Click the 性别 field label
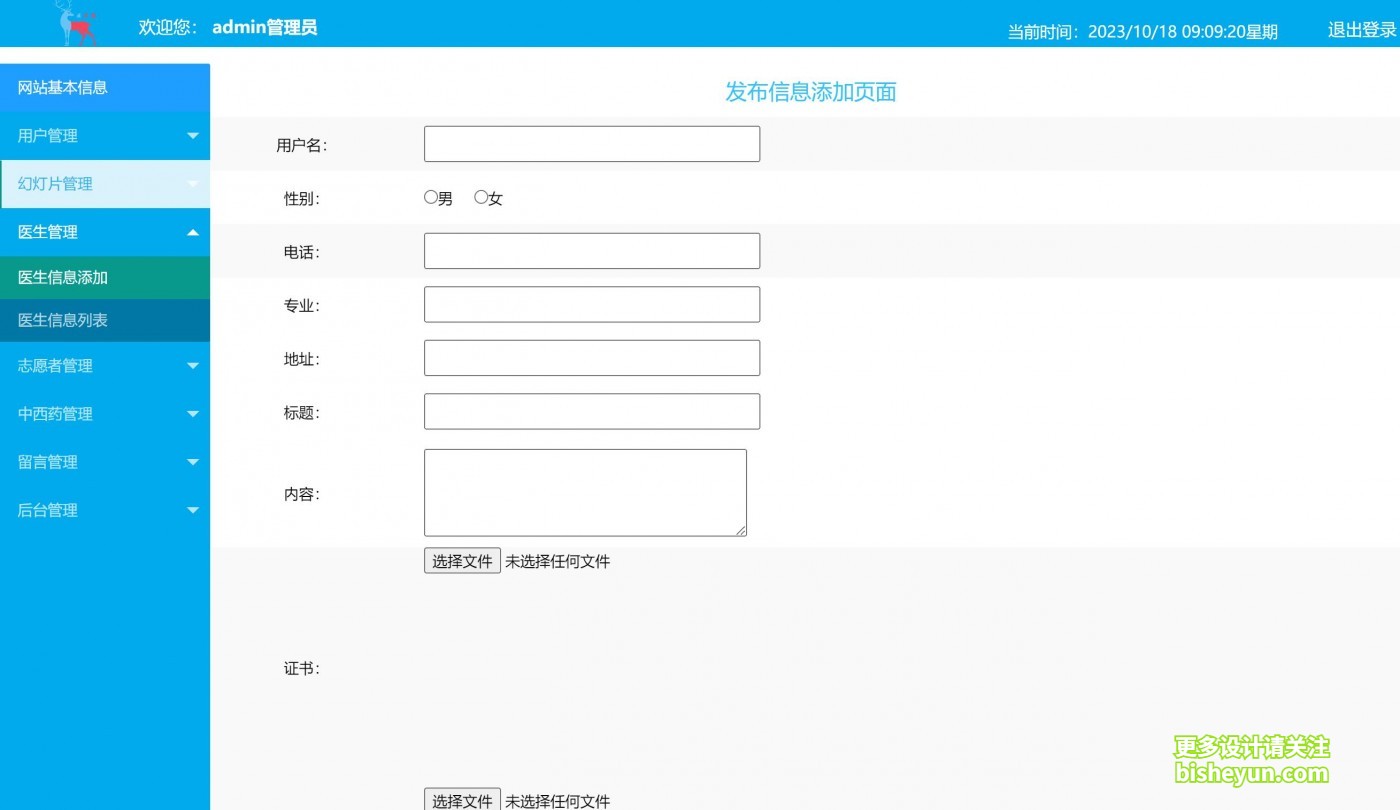1400x810 pixels. tap(302, 199)
